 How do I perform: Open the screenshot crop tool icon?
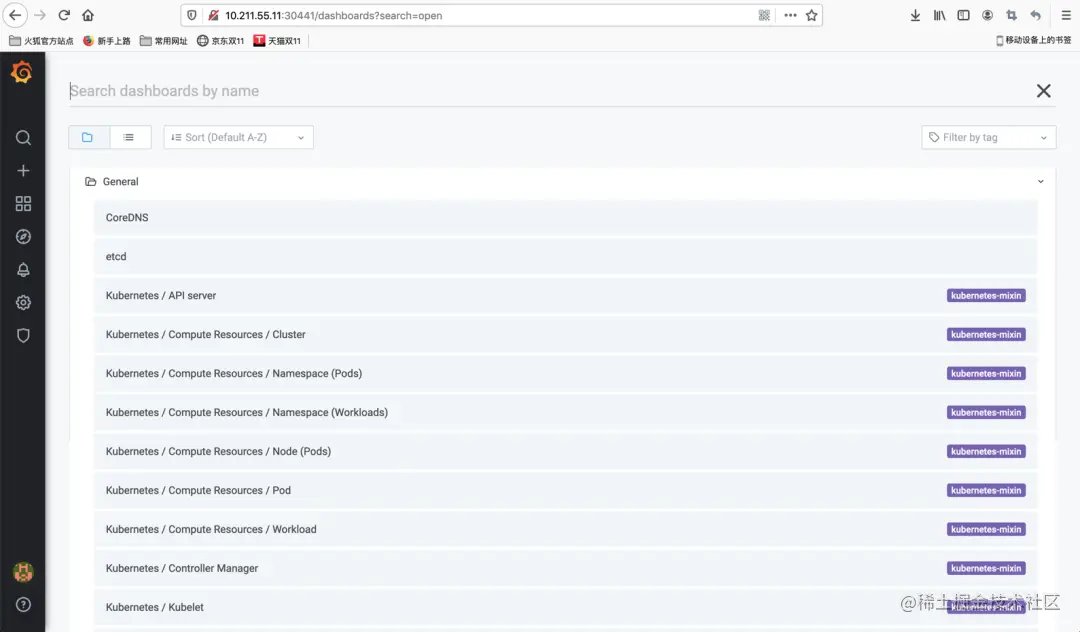[1011, 15]
